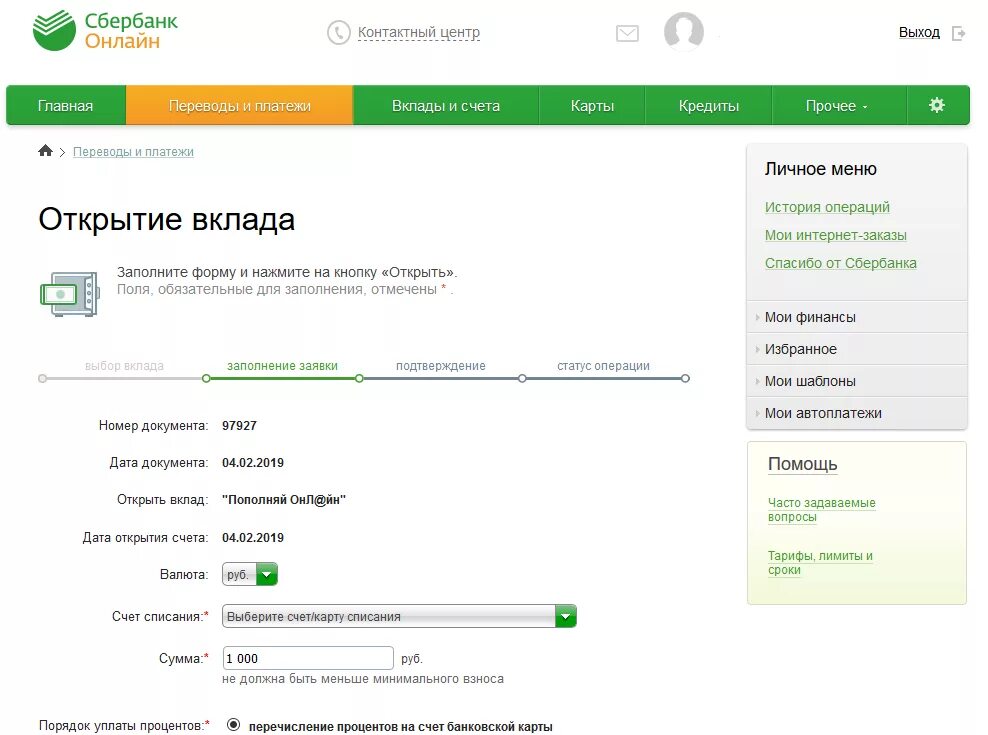This screenshot has width=988, height=735.
Task: Click the Личное меню heading
Action: [x=820, y=169]
